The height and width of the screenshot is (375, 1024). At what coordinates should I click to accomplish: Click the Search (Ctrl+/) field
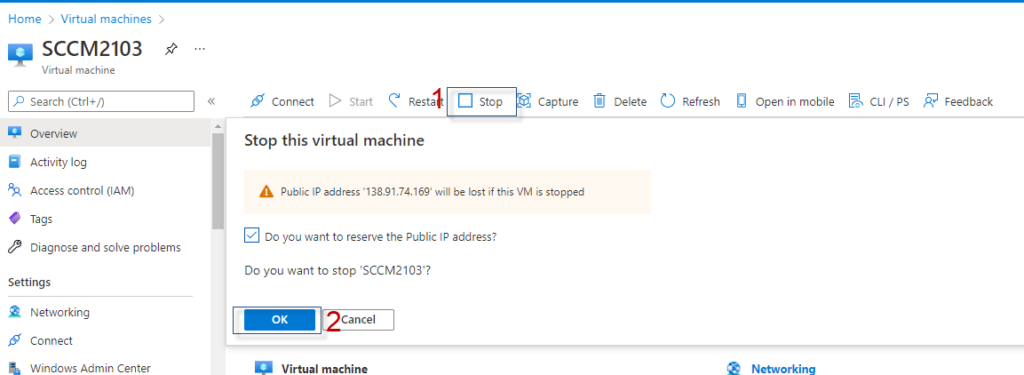click(x=101, y=101)
